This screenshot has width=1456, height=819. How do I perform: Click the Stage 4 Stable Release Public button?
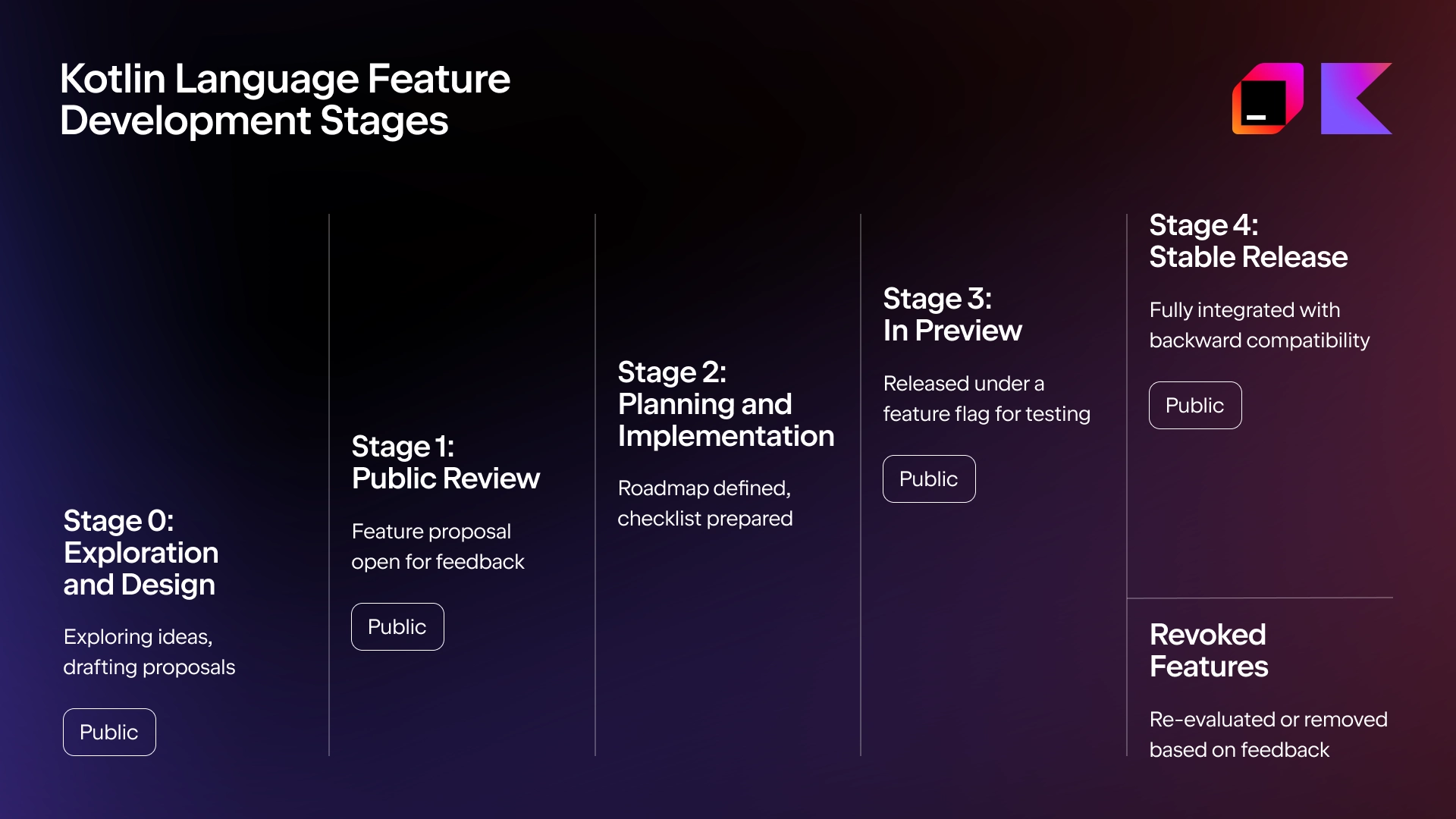[x=1194, y=404]
